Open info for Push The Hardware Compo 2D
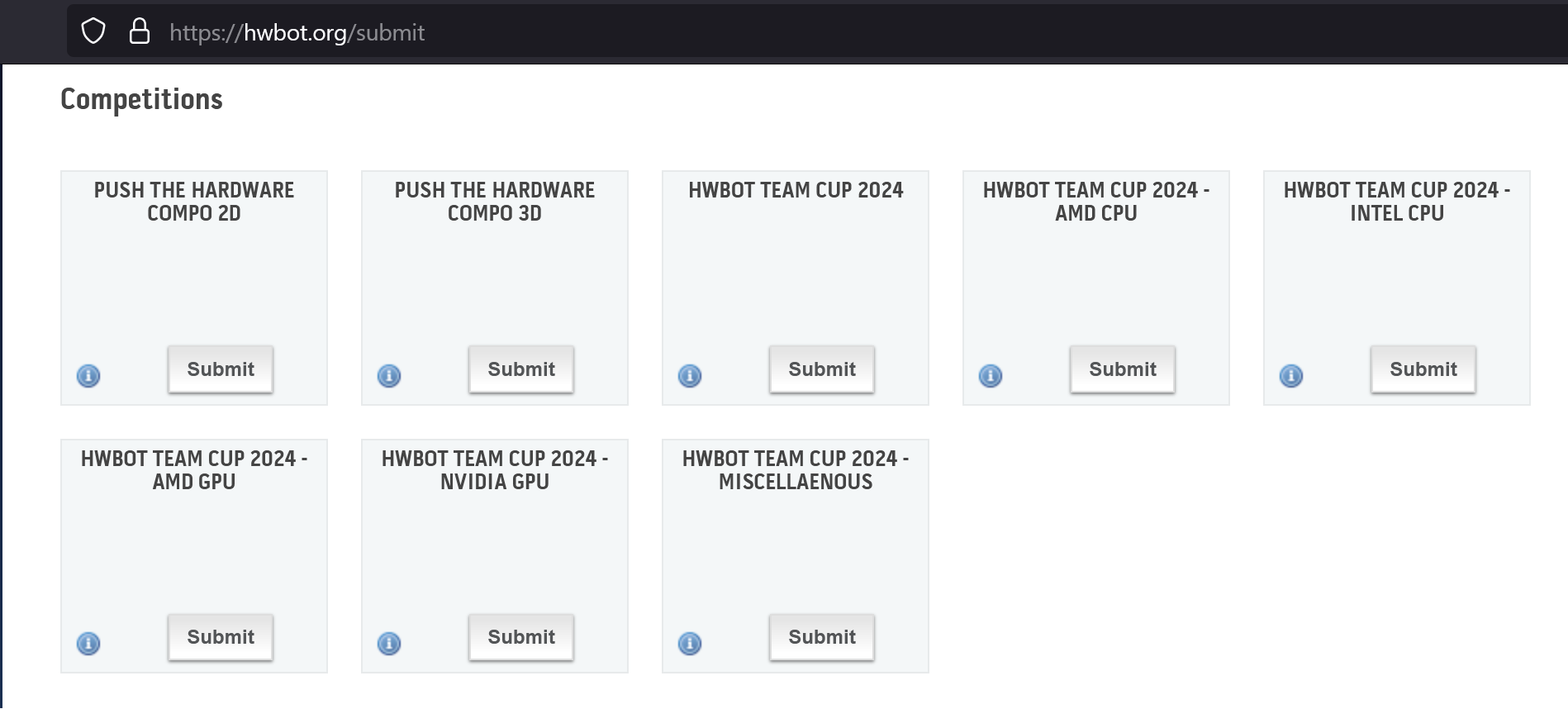 88,376
